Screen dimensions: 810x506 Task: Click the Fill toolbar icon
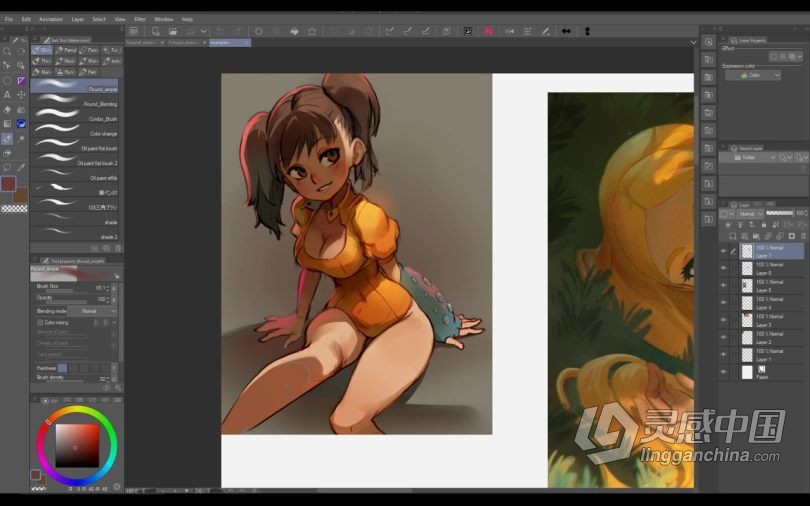(294, 31)
